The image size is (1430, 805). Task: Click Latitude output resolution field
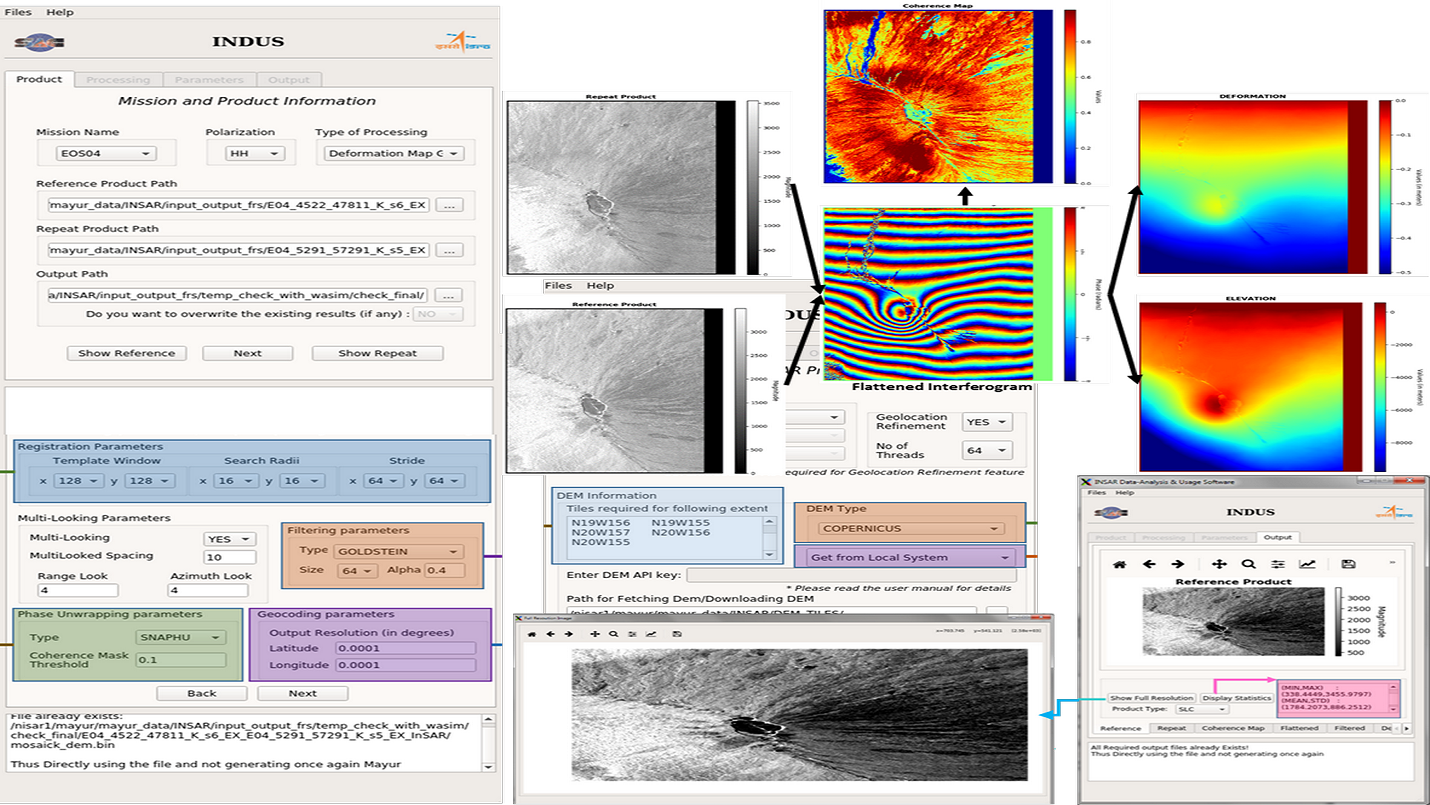point(405,648)
